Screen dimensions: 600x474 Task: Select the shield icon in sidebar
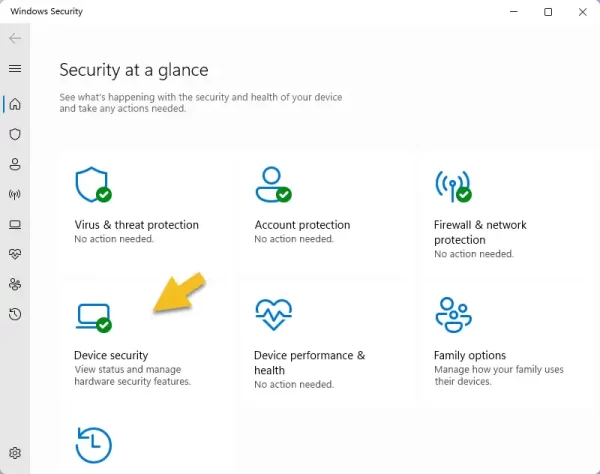[15, 134]
